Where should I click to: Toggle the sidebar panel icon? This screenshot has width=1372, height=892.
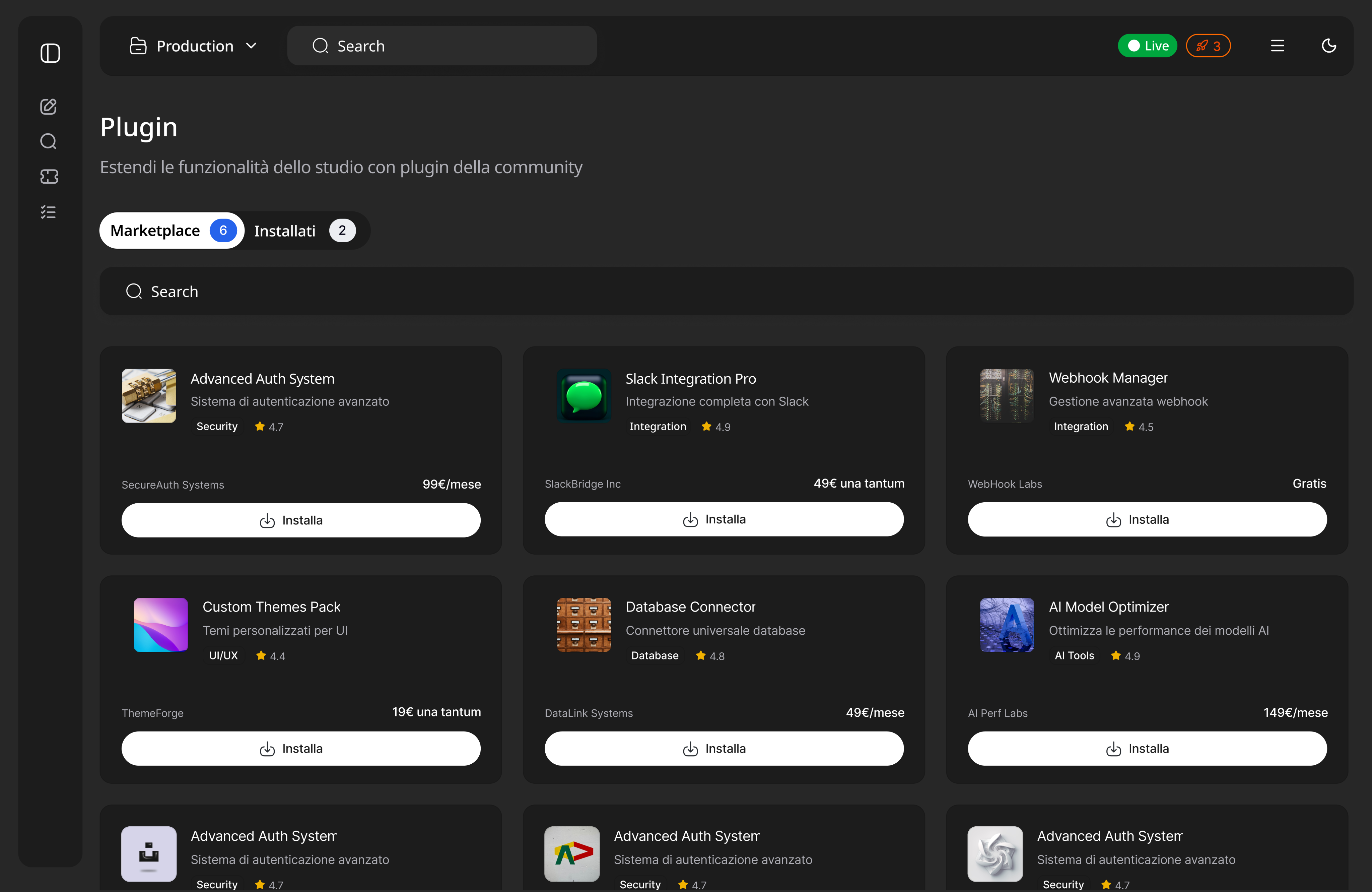(x=50, y=53)
